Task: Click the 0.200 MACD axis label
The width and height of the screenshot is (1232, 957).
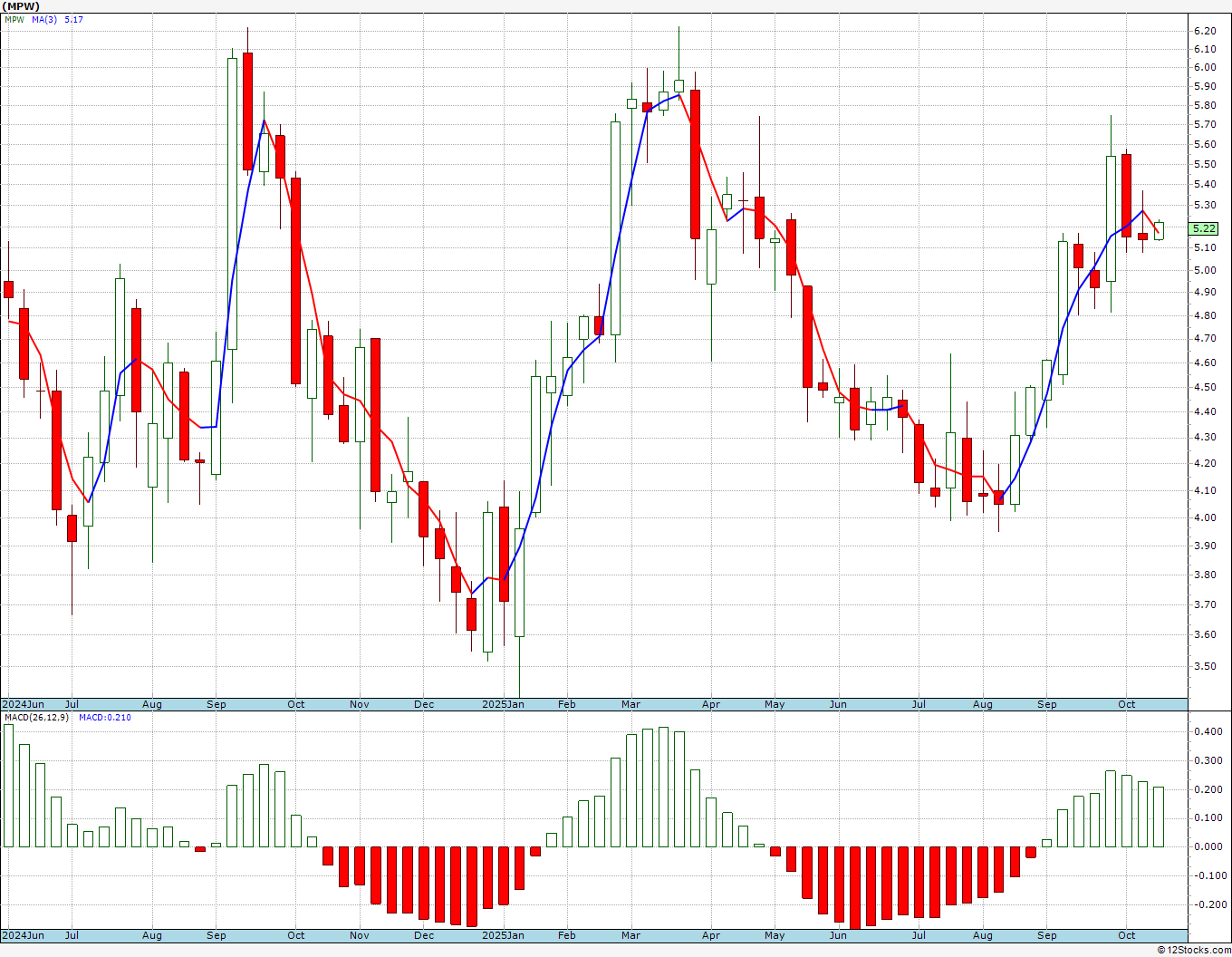Action: [x=1208, y=790]
